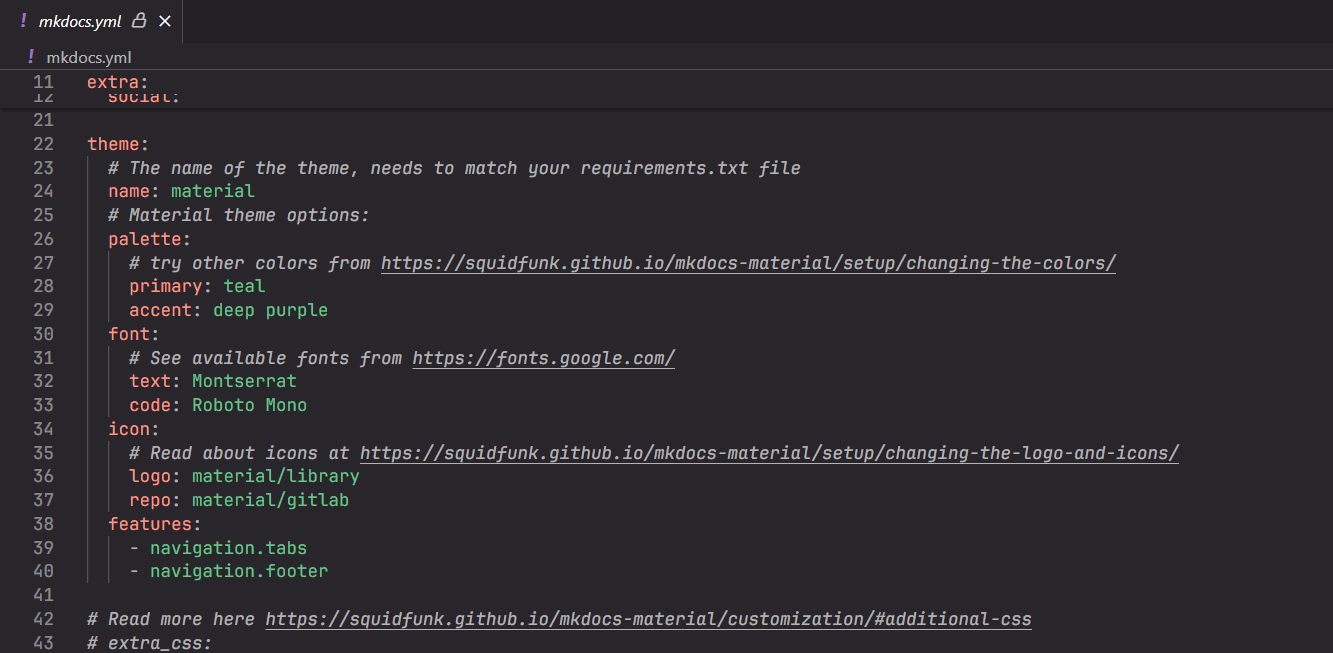Click the 'Montserrat' font value
Screen dimensions: 1333x653
[x=244, y=381]
